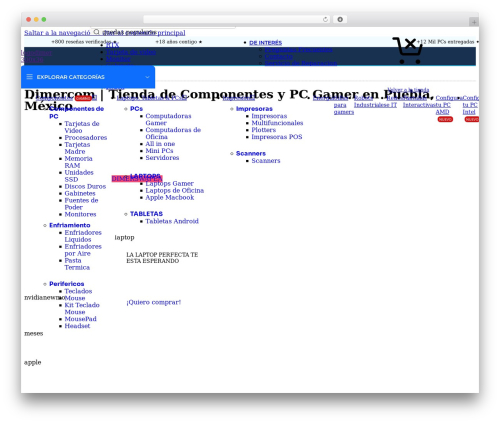500x423 pixels.
Task: Open the Monitor link in top list
Action: [x=118, y=59]
